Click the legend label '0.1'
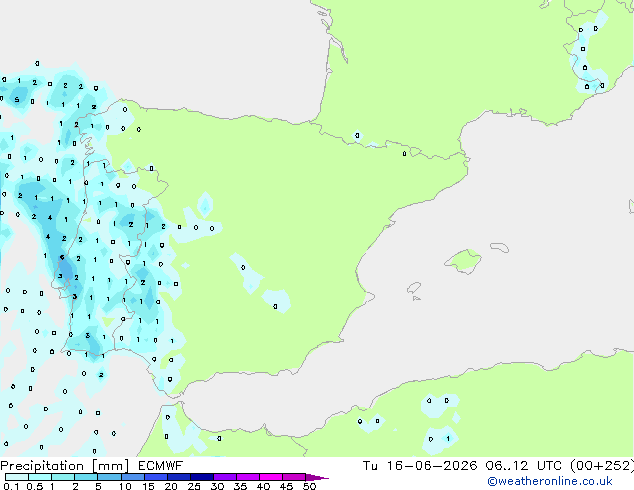 pyautogui.click(x=11, y=486)
